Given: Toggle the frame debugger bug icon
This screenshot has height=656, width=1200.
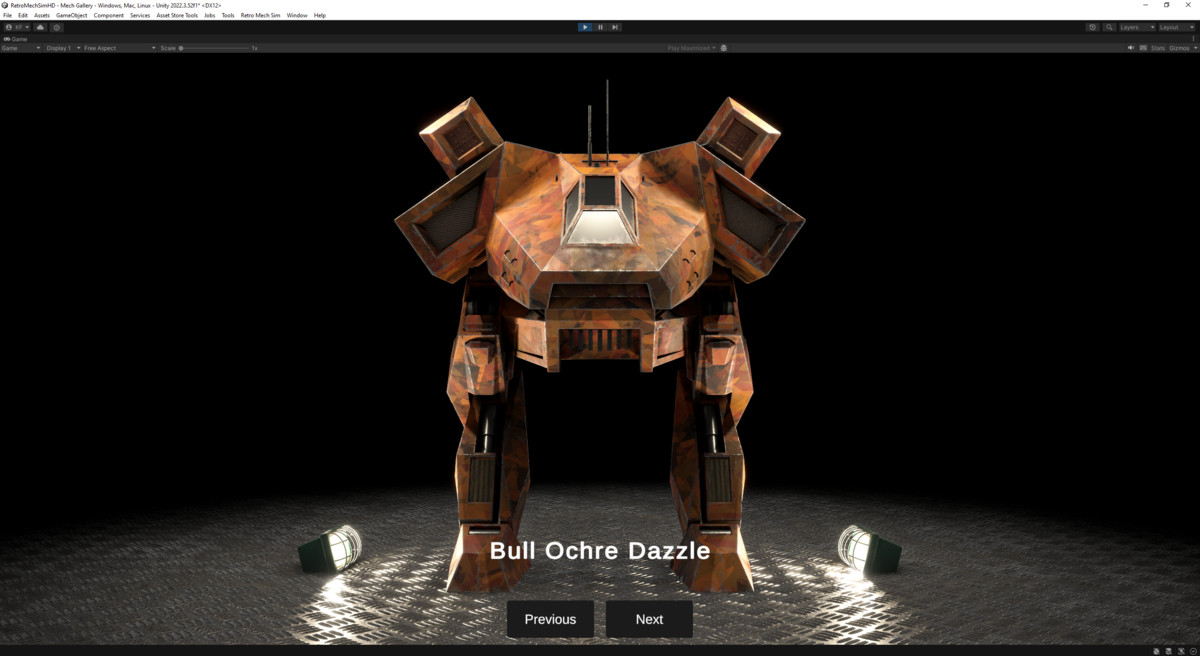Looking at the screenshot, I should 724,48.
